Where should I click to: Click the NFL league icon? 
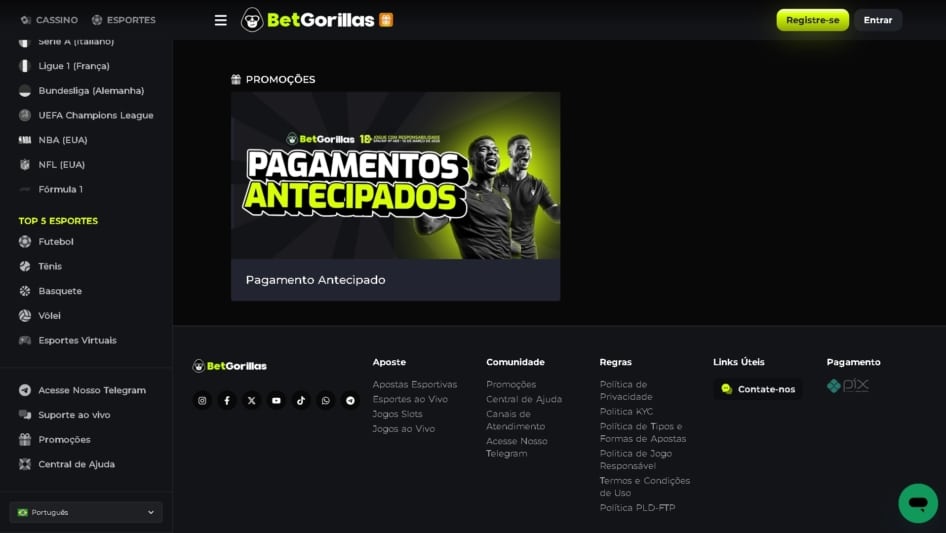point(25,164)
